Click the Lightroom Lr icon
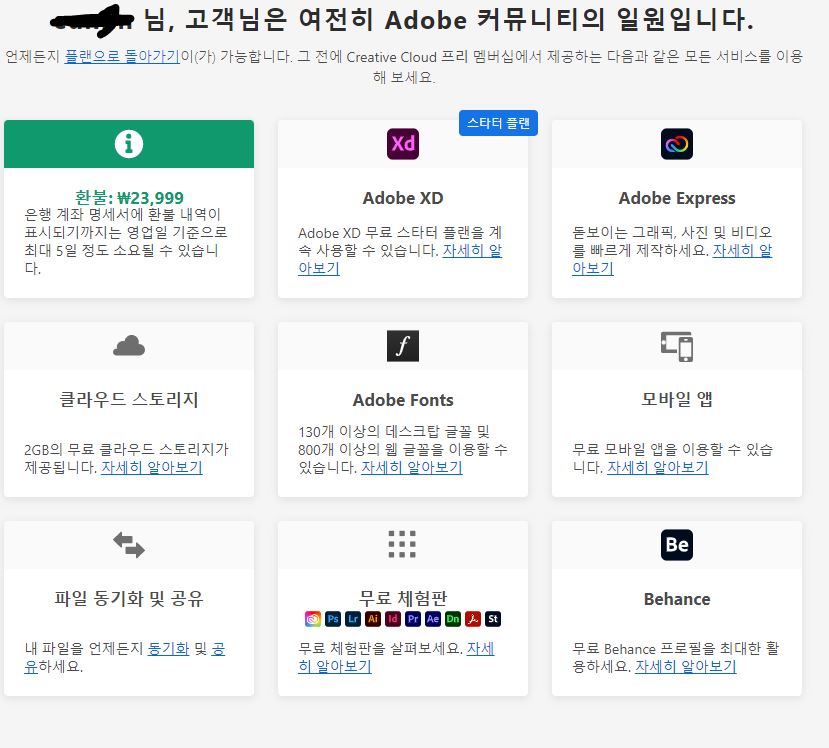Image resolution: width=829 pixels, height=748 pixels. [353, 619]
